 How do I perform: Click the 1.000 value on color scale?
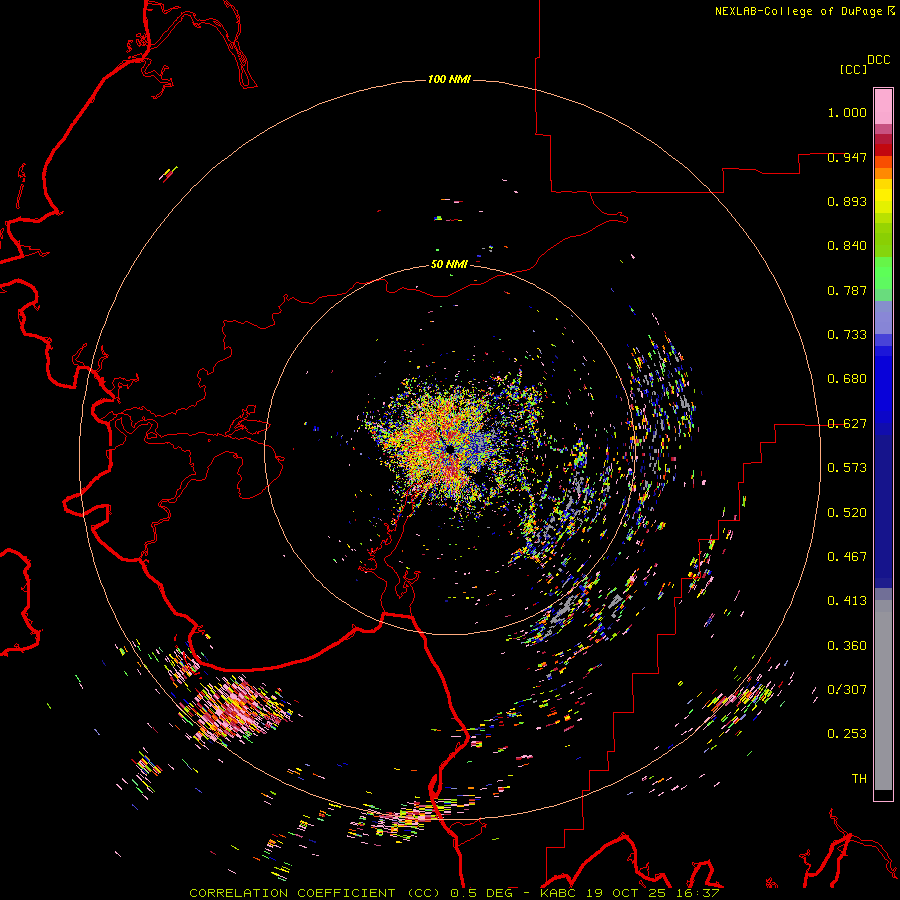tap(847, 112)
